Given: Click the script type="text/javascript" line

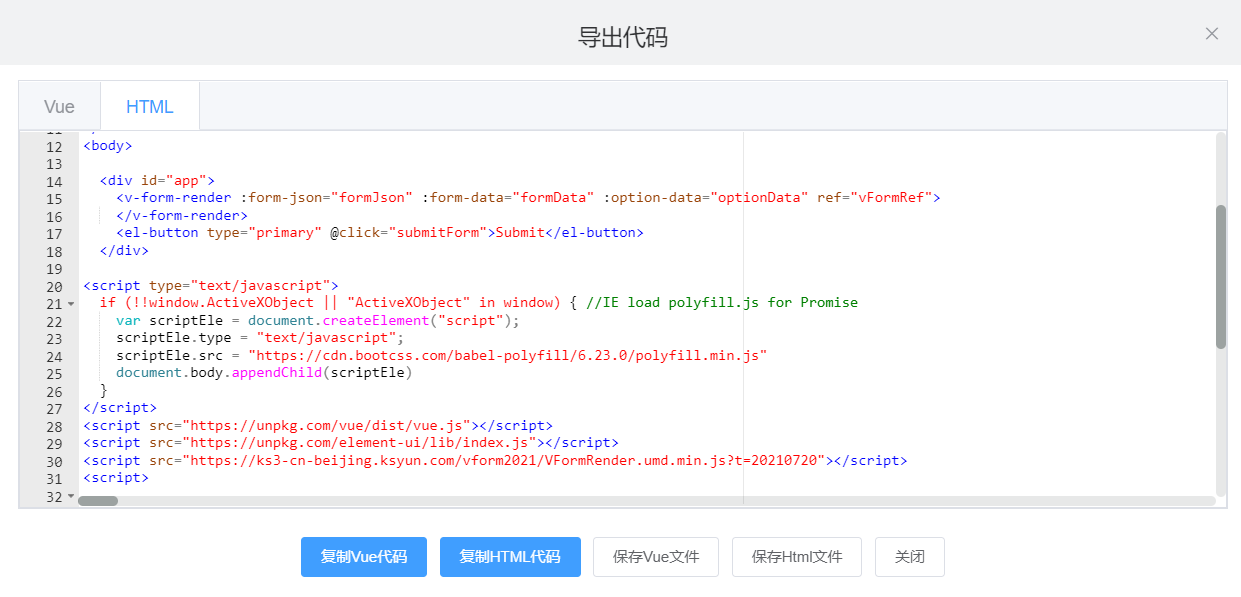Looking at the screenshot, I should tap(211, 285).
